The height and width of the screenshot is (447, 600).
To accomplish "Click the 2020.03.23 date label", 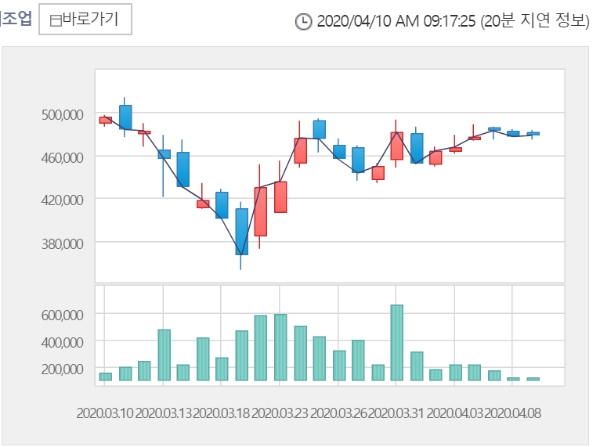I will click(280, 413).
